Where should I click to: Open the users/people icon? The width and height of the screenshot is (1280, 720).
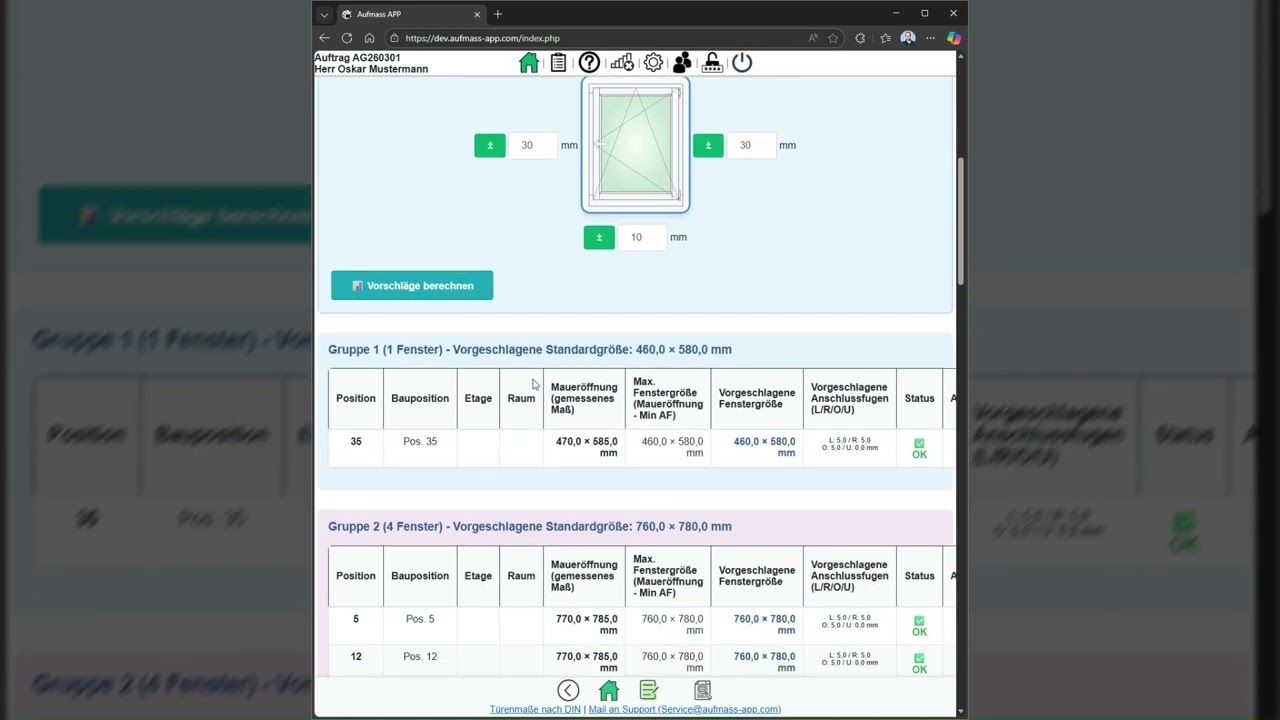682,62
